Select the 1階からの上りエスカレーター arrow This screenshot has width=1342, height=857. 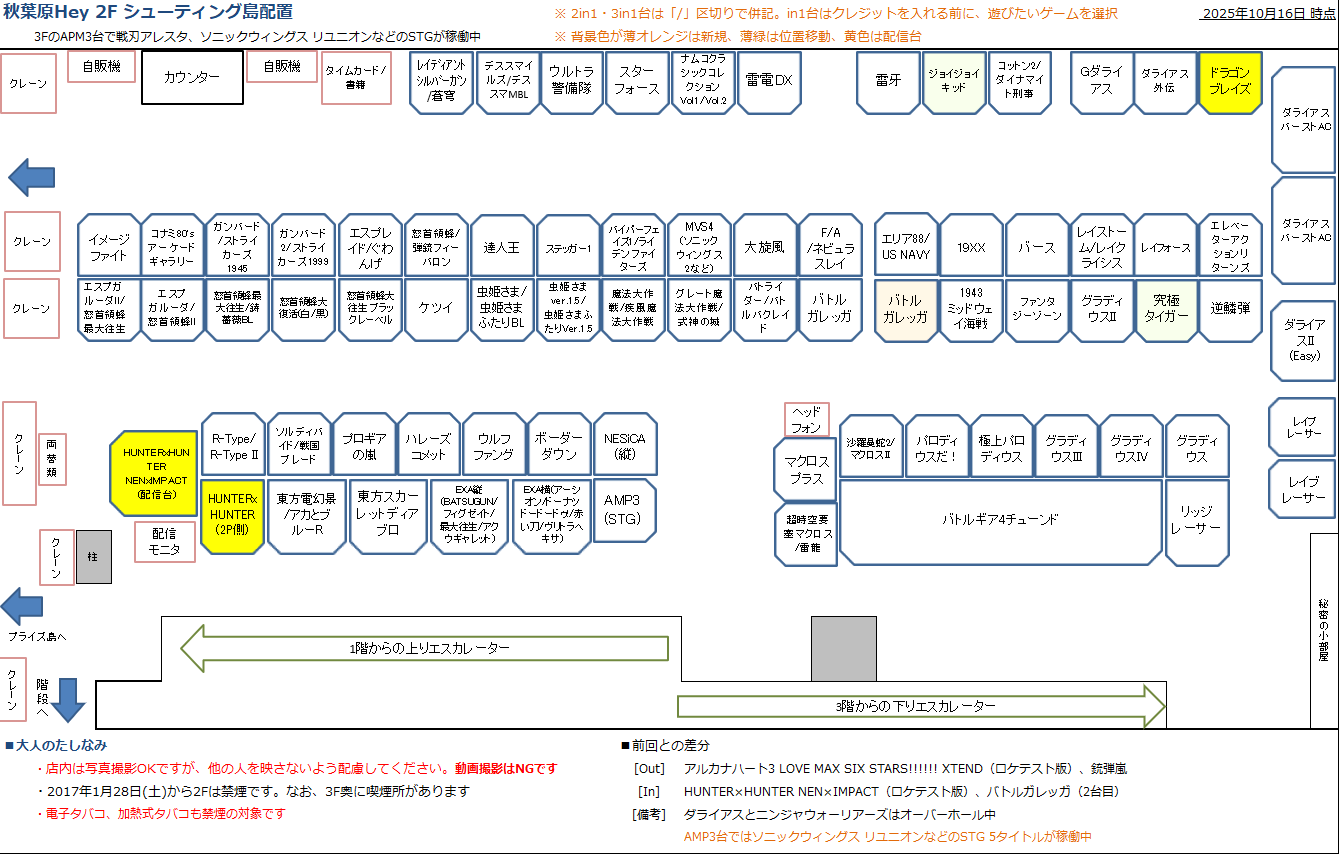(x=423, y=648)
